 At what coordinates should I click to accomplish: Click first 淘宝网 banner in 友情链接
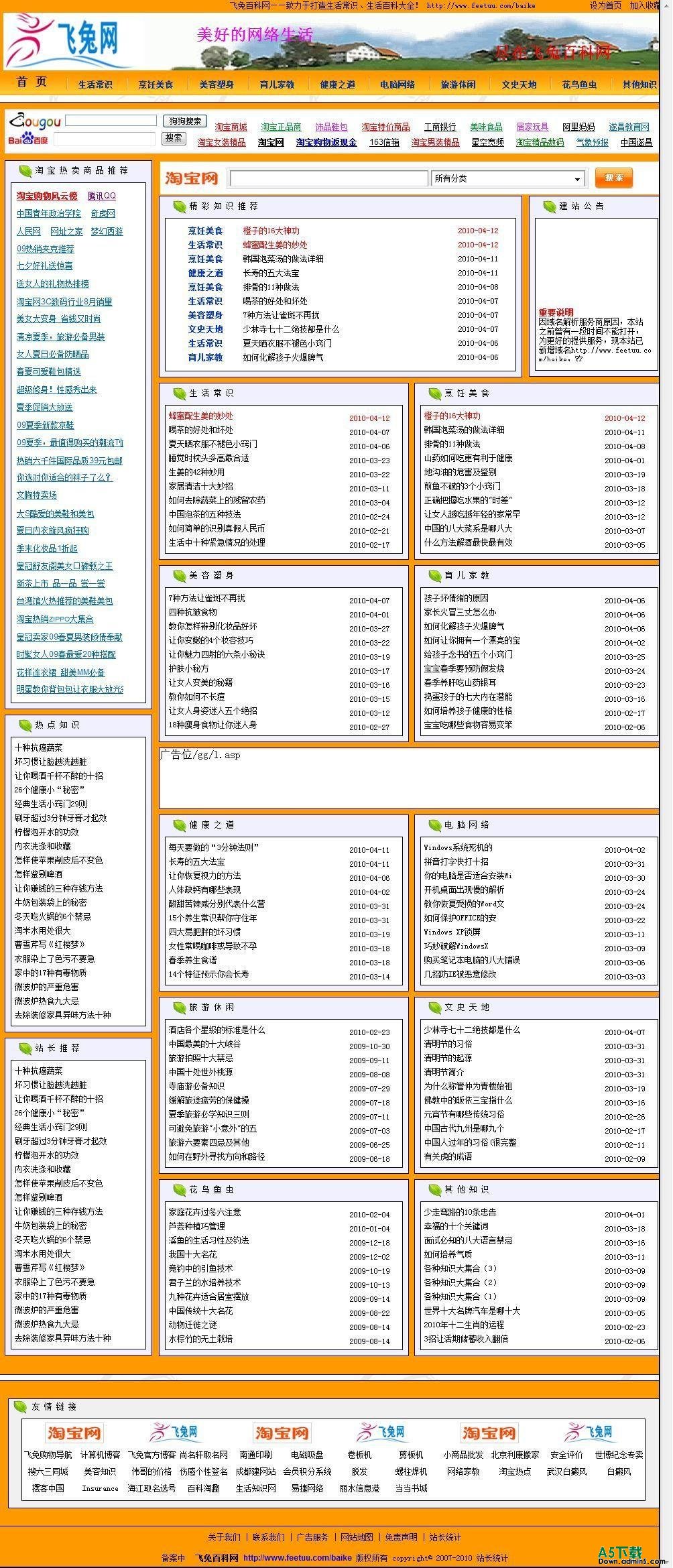click(74, 1433)
